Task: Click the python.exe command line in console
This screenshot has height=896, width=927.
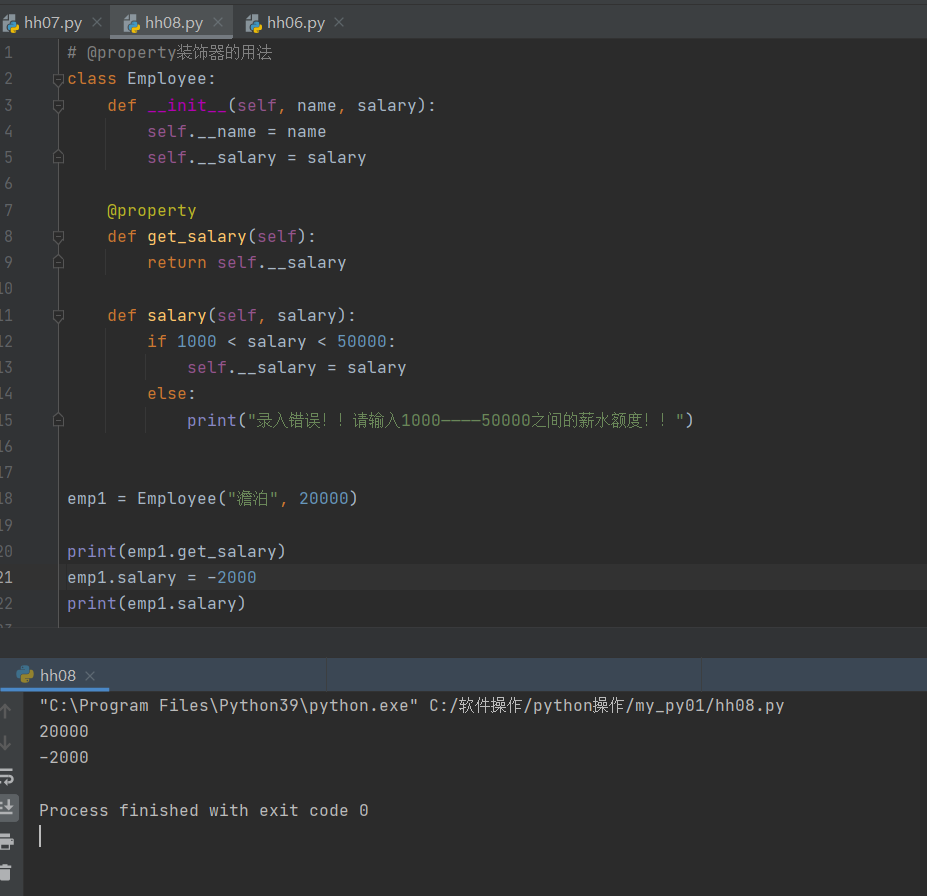Action: pyautogui.click(x=411, y=706)
